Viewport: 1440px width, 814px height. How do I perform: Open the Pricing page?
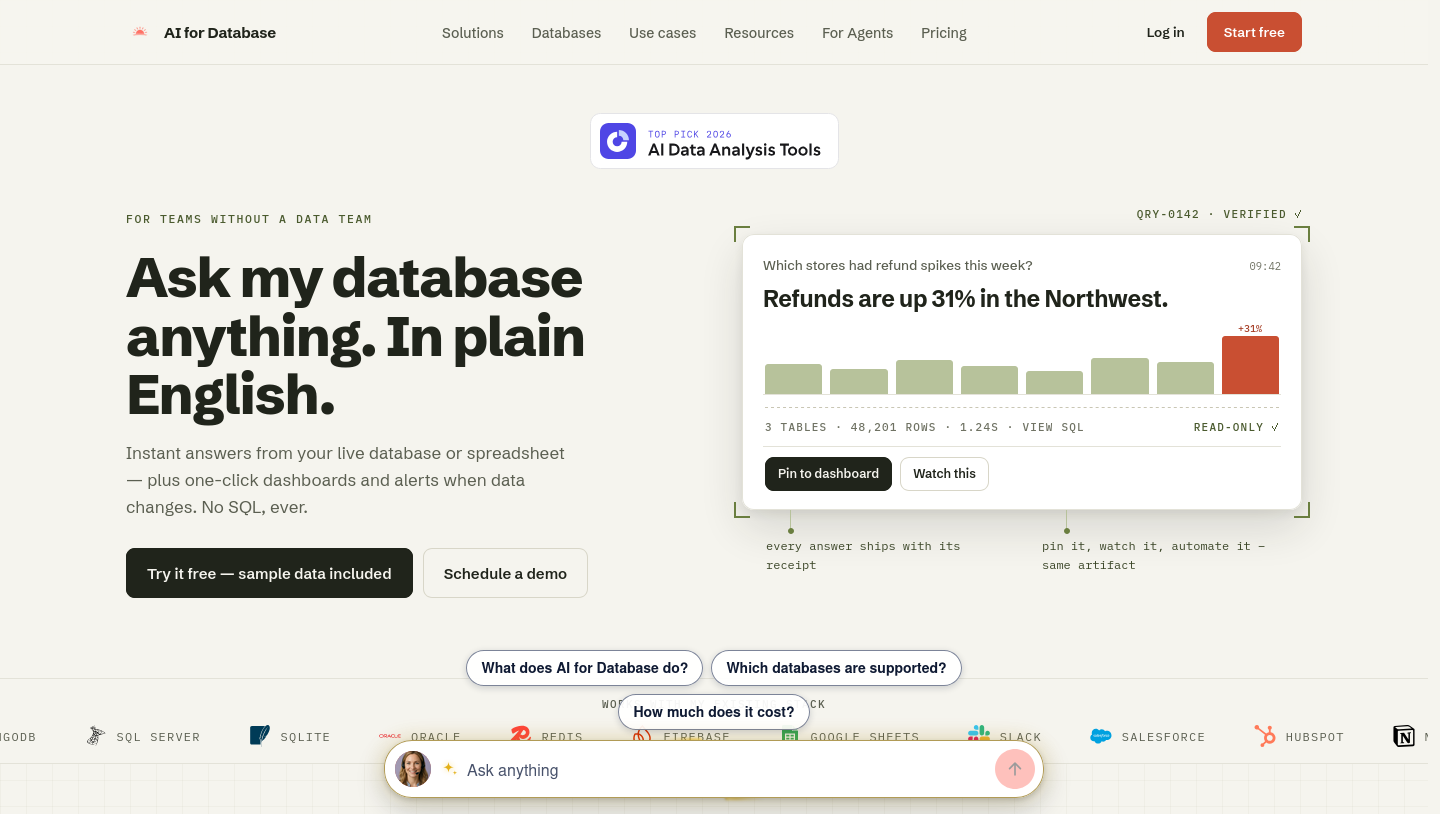point(944,33)
